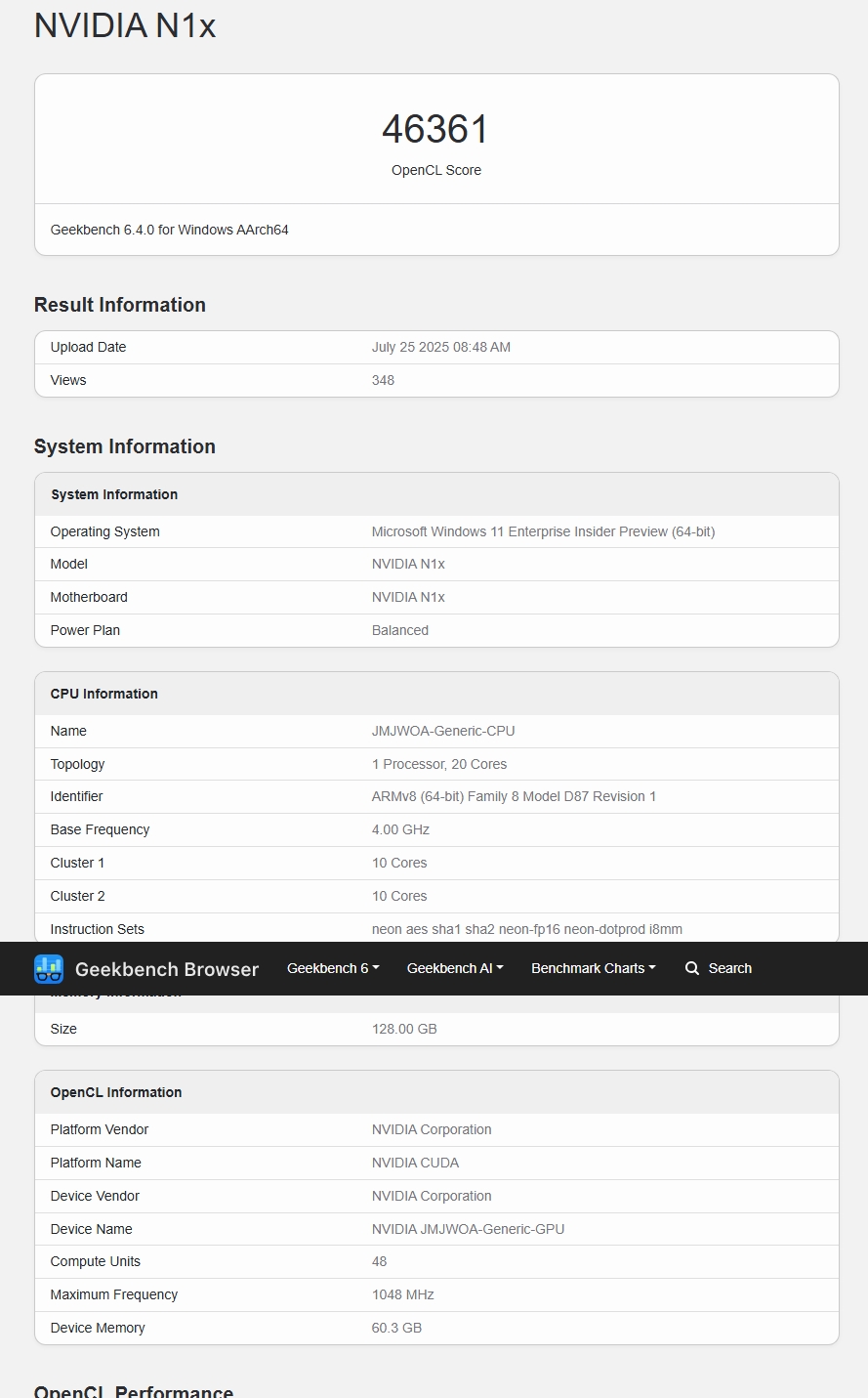This screenshot has width=868, height=1398.
Task: Select the Instruction Sets value neon aes sha1
Action: coord(527,929)
